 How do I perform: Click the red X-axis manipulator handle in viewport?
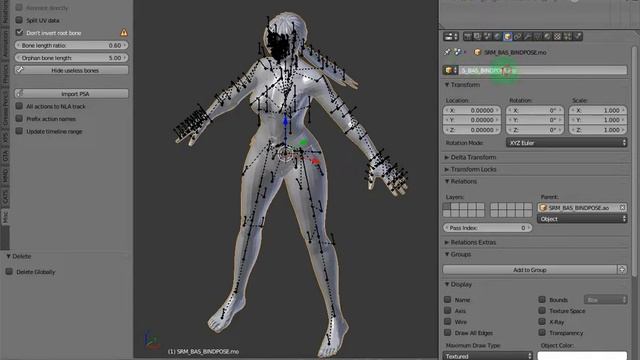coord(315,162)
